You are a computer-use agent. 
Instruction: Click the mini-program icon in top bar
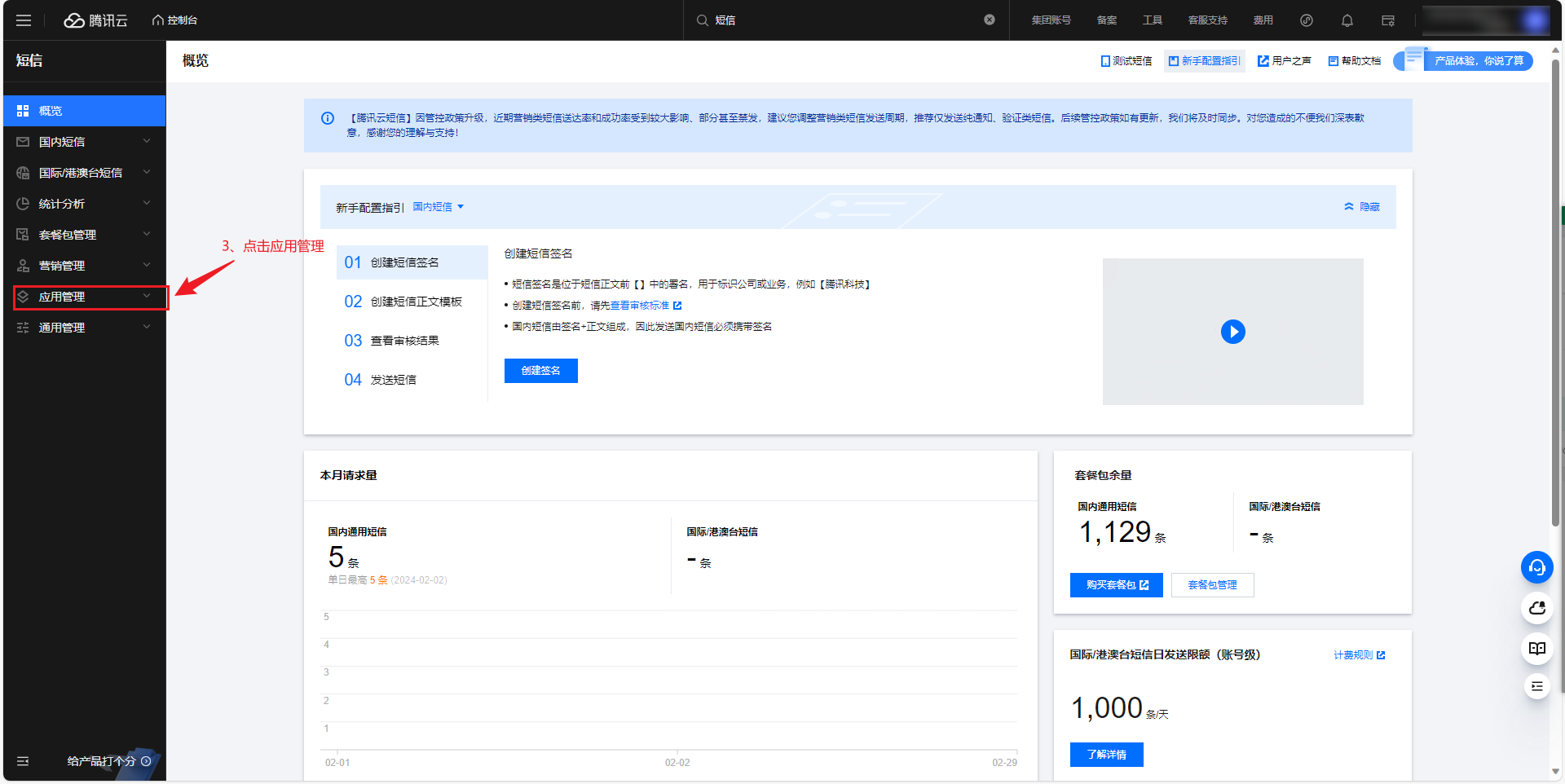coord(1307,20)
